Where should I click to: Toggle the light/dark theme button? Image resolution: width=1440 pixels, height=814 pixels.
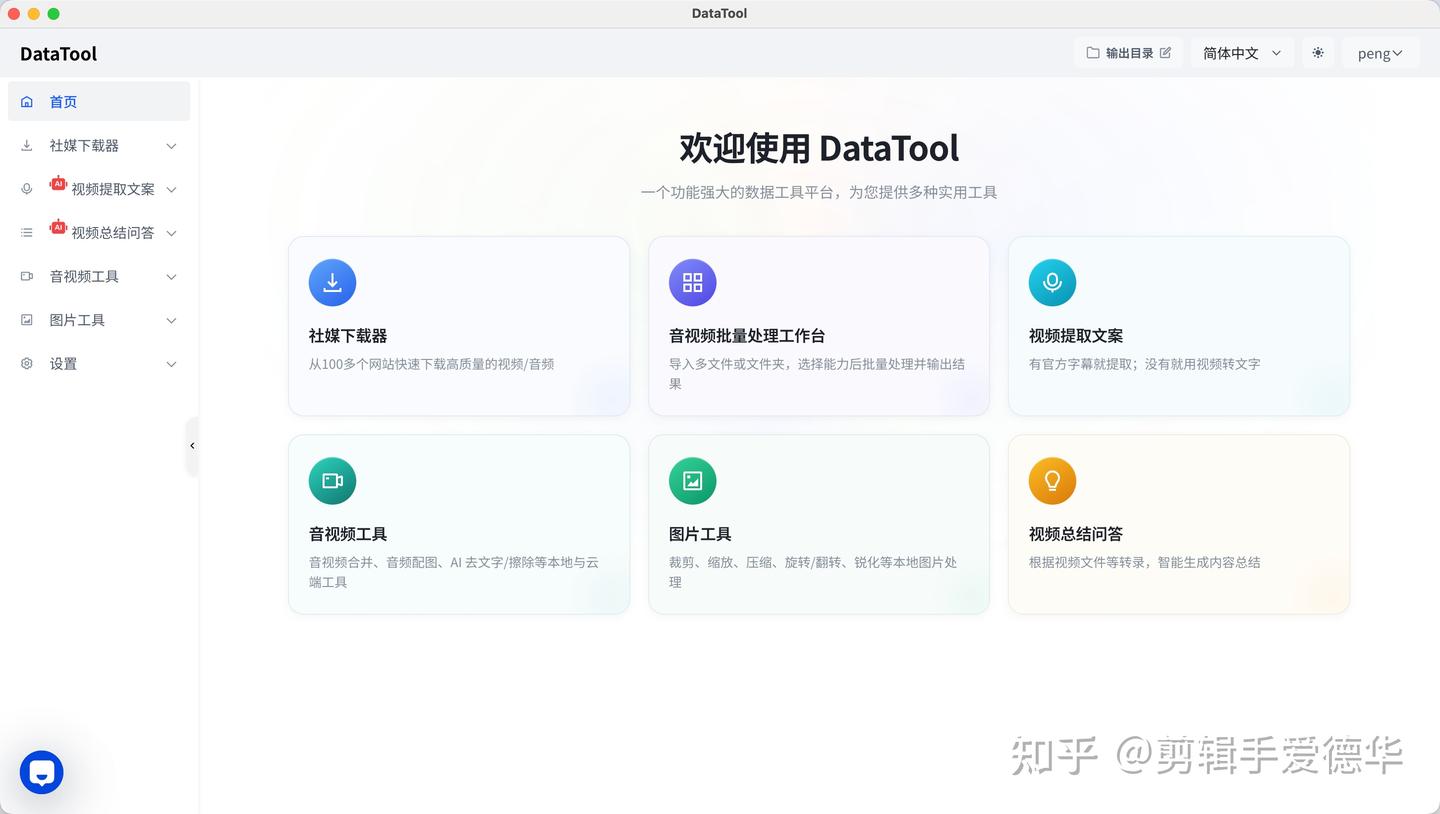(x=1318, y=53)
